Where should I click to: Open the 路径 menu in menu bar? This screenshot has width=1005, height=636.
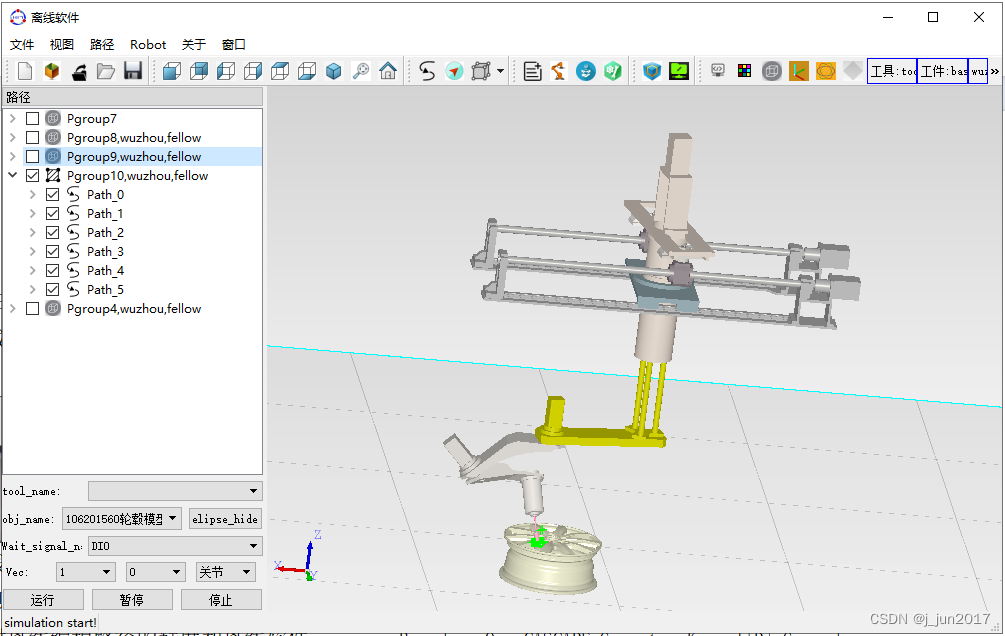point(102,45)
